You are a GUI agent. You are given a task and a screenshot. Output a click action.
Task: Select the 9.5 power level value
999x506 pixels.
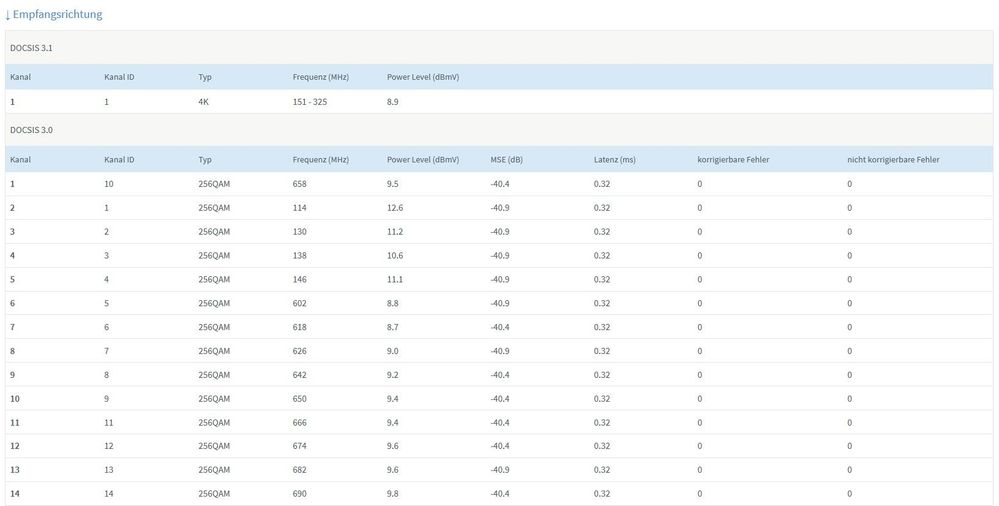393,184
